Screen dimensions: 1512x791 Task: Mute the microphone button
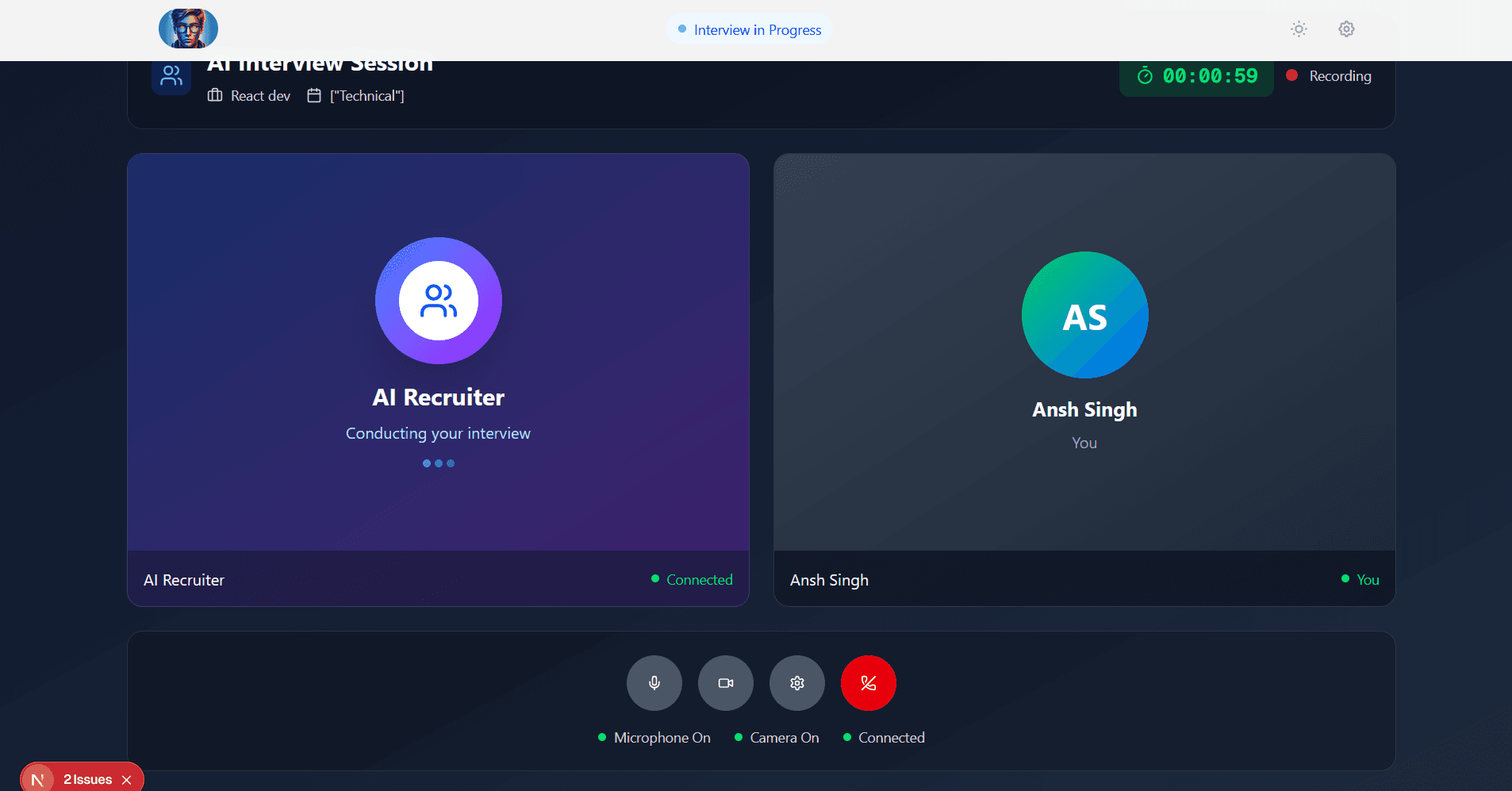coord(654,683)
